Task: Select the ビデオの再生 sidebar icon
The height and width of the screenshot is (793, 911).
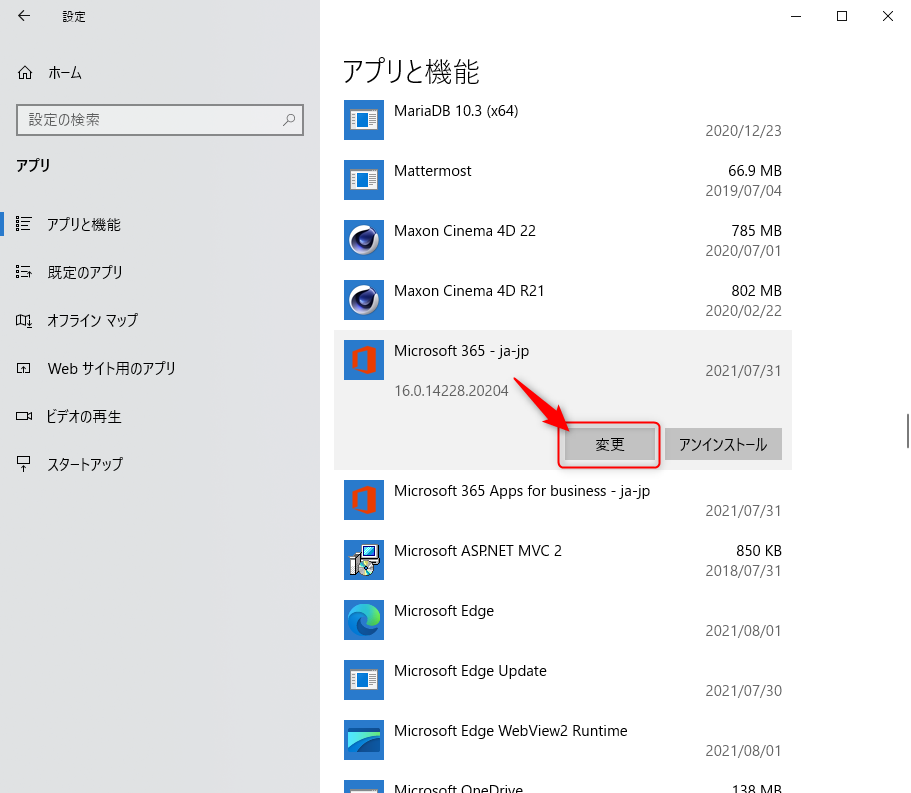Action: point(23,416)
